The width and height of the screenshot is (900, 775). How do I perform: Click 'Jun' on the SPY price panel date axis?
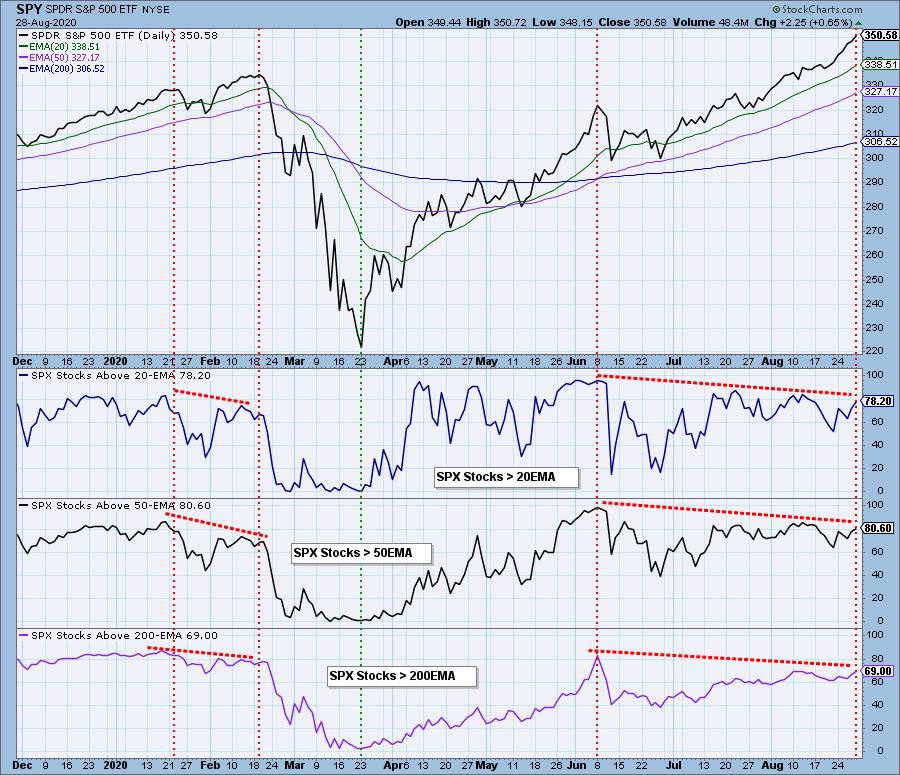(577, 361)
